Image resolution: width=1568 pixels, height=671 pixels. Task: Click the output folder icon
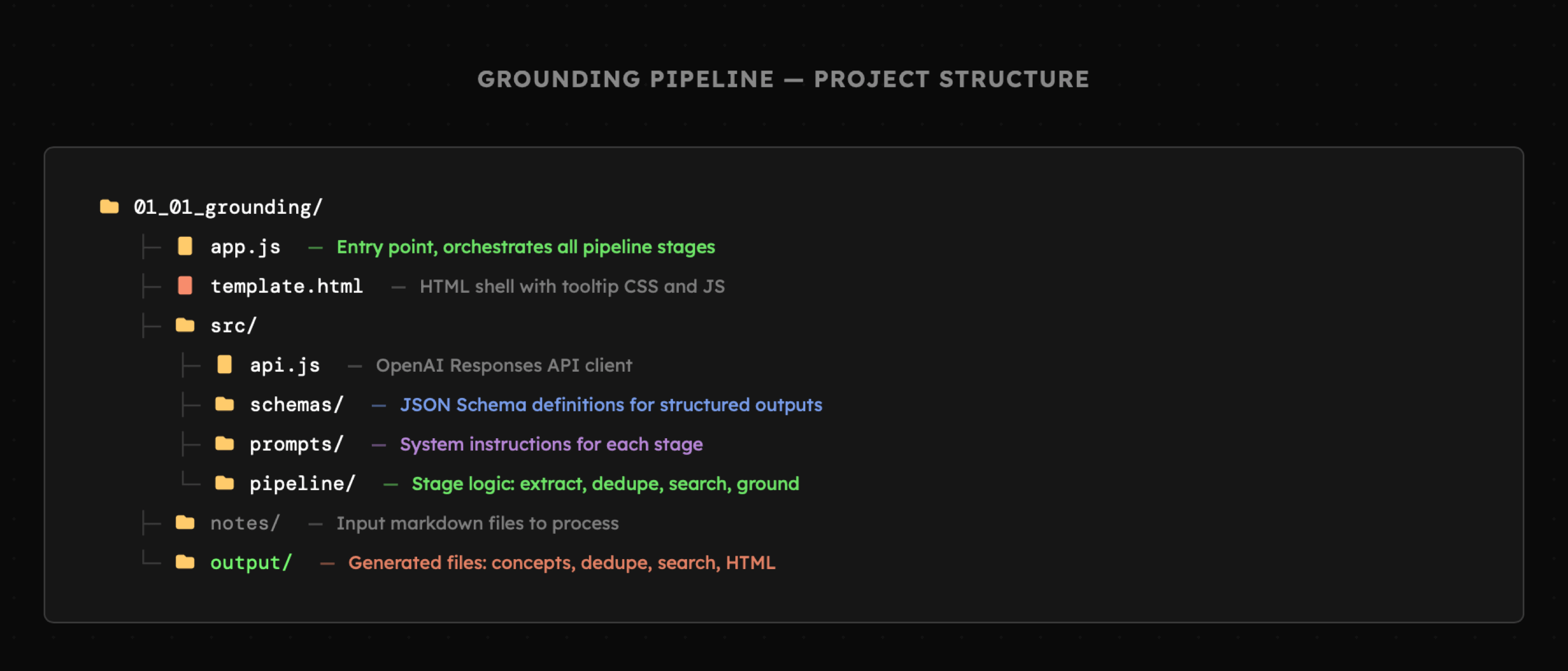[185, 563]
